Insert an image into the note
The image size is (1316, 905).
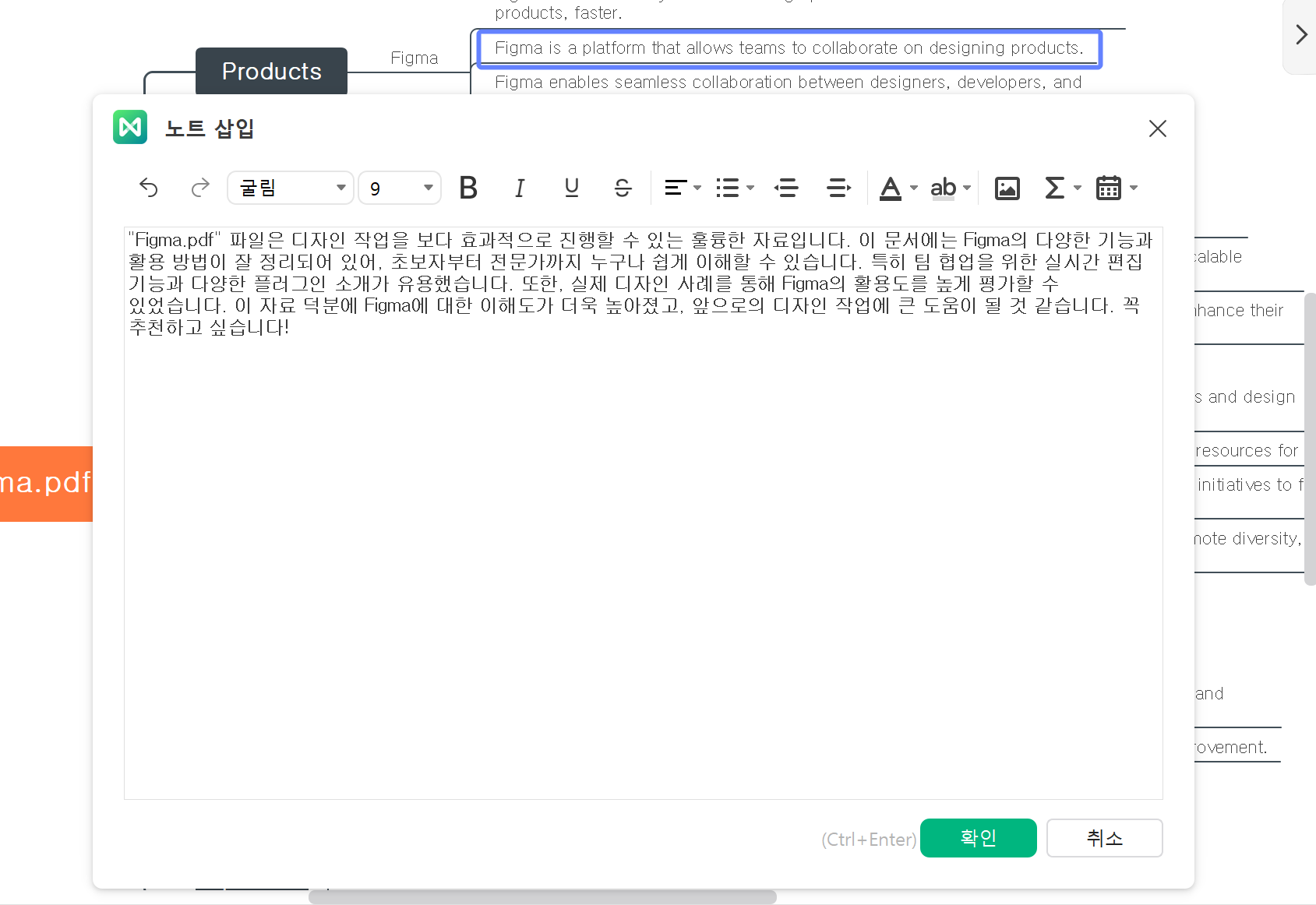point(1007,188)
